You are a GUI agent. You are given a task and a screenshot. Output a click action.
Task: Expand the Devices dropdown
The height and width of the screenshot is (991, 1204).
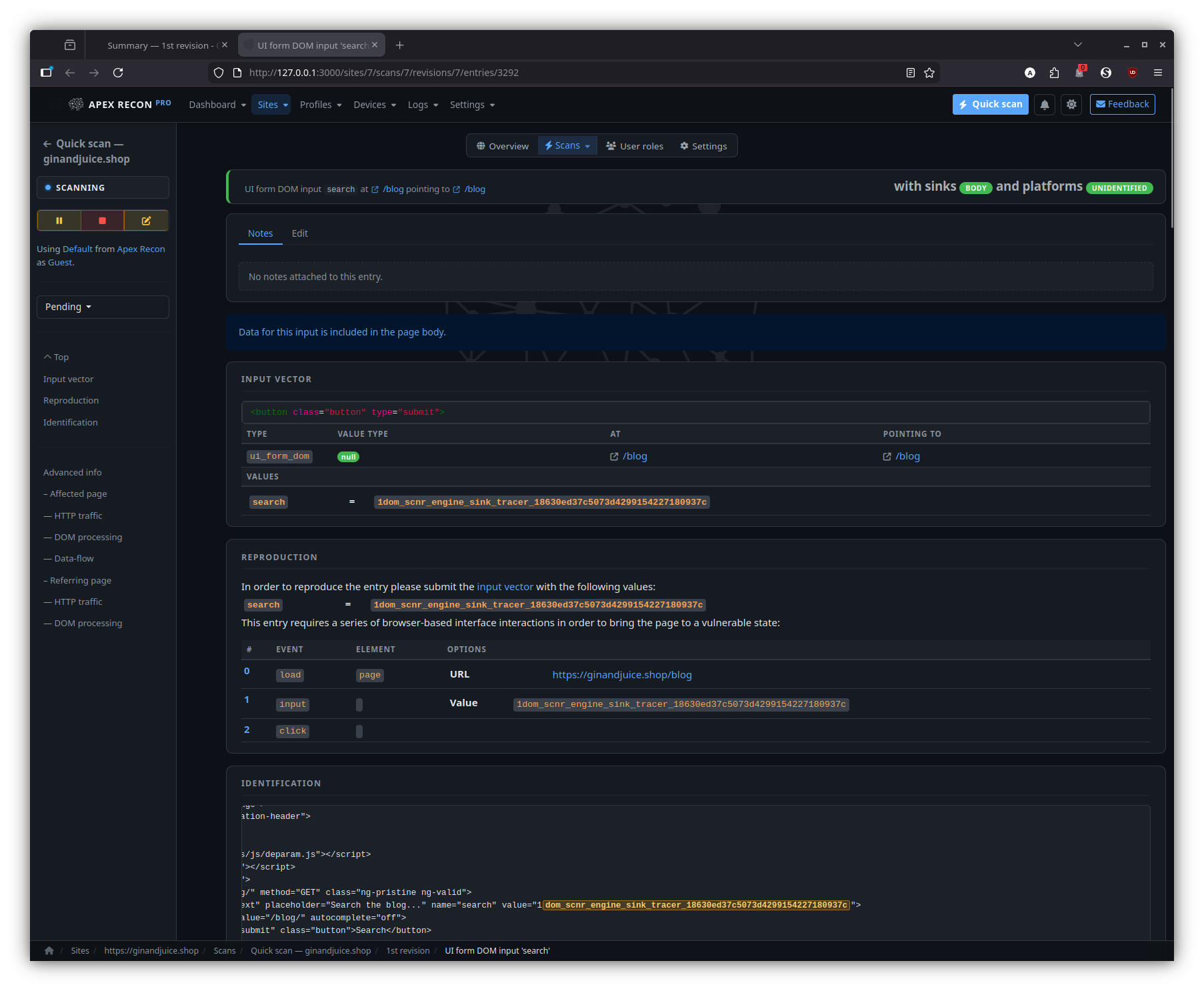pos(375,105)
